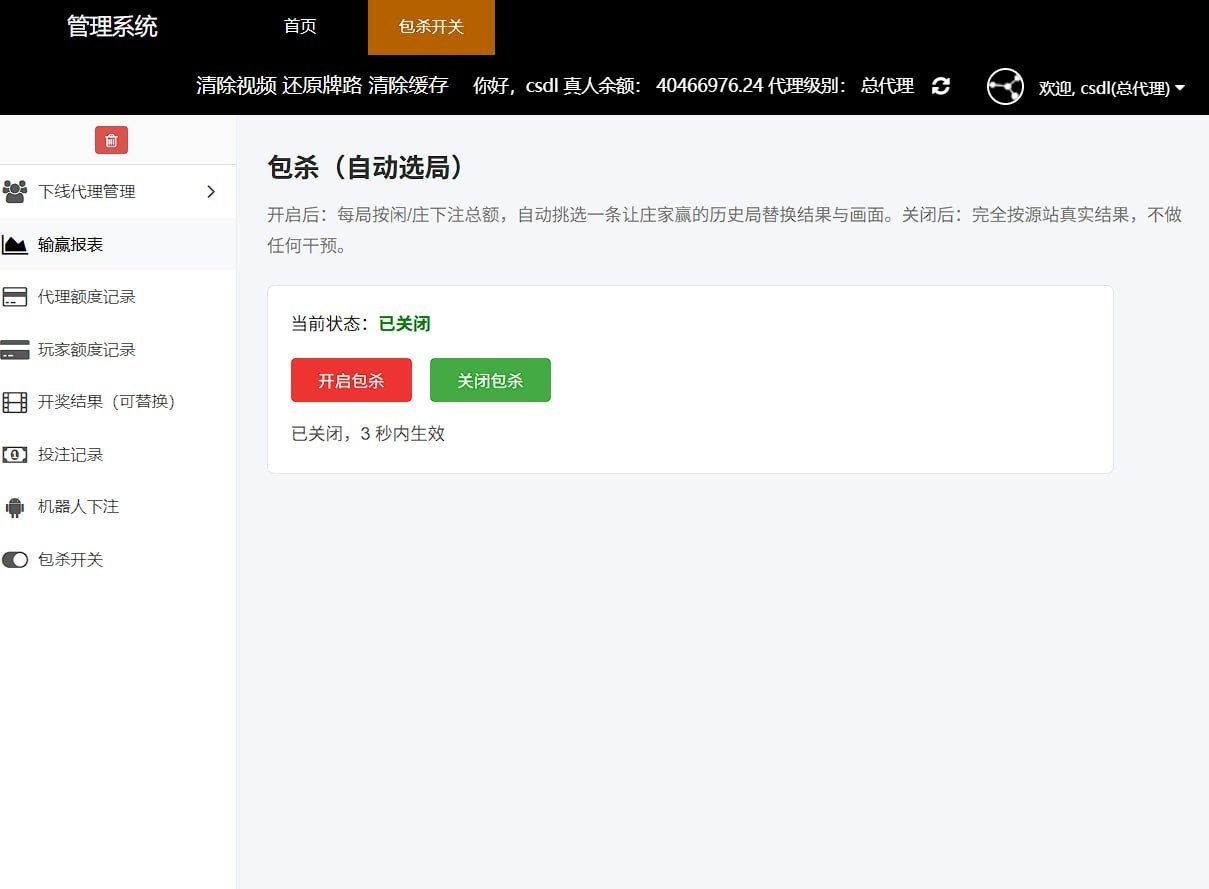Click the 管理系统 title
Image resolution: width=1209 pixels, height=889 pixels.
tap(112, 27)
